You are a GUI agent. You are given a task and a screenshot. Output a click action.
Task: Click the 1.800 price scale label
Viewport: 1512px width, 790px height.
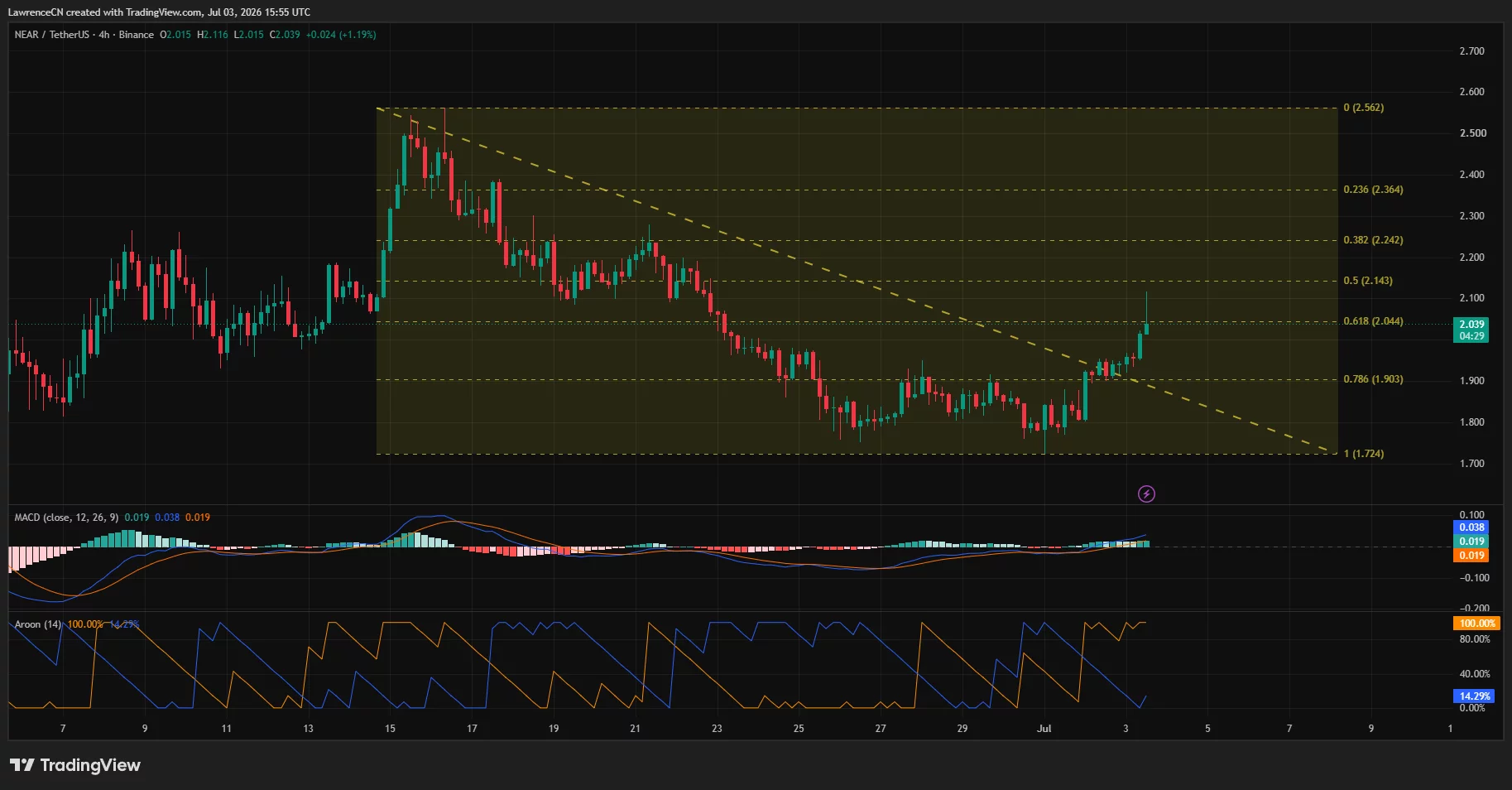[1471, 422]
